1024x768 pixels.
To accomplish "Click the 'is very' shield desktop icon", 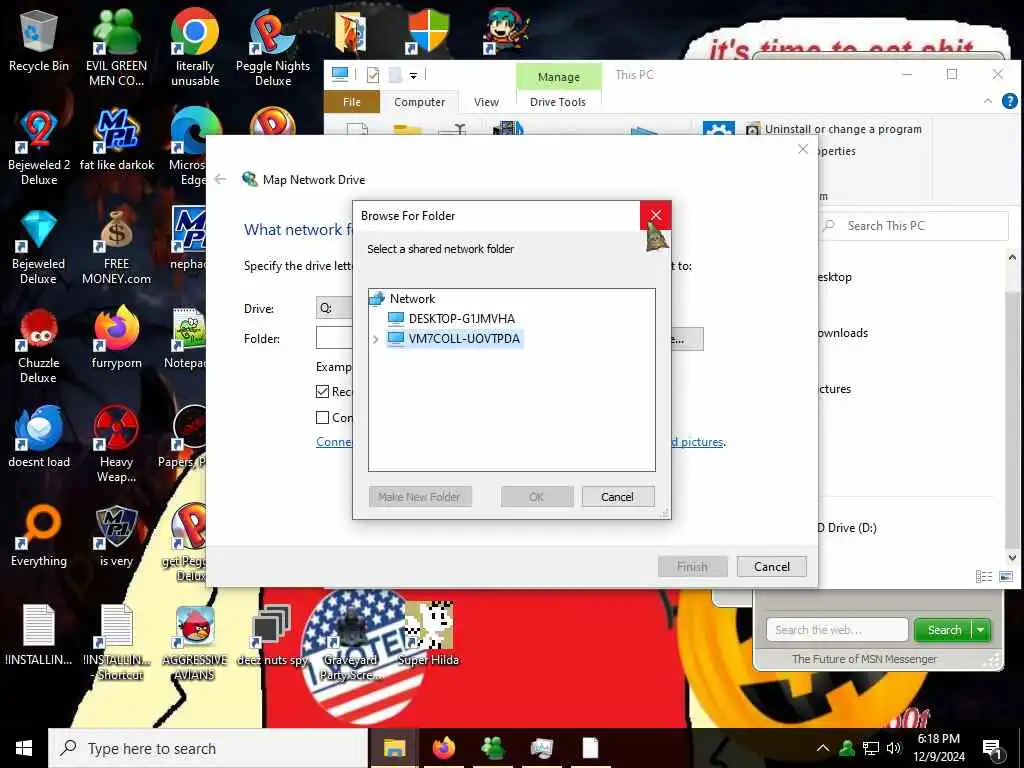I will coord(116,537).
